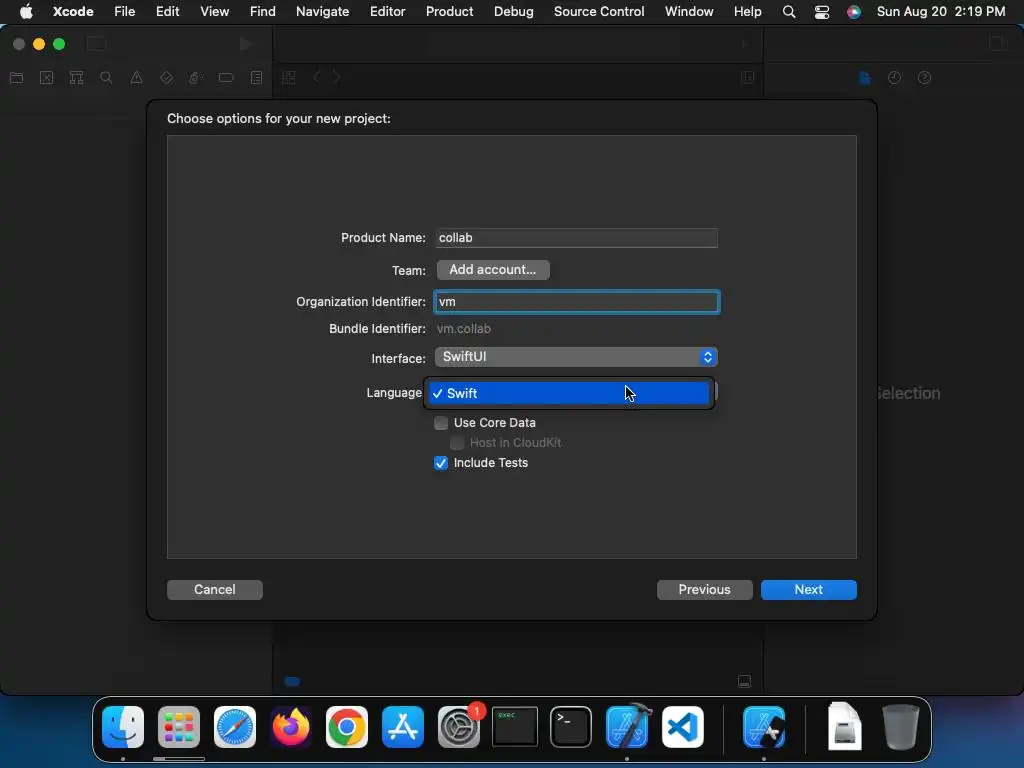
Task: Click the Next button
Action: click(808, 590)
